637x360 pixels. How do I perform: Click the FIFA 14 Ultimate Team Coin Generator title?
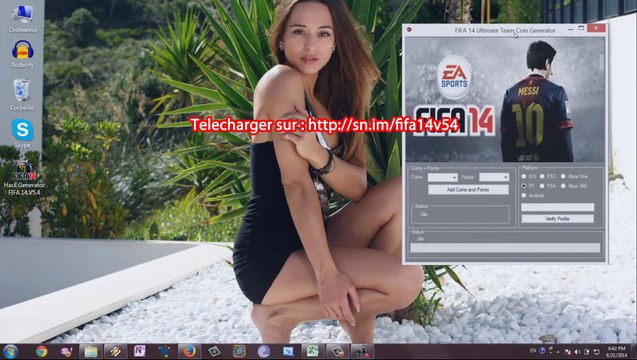[x=505, y=30]
